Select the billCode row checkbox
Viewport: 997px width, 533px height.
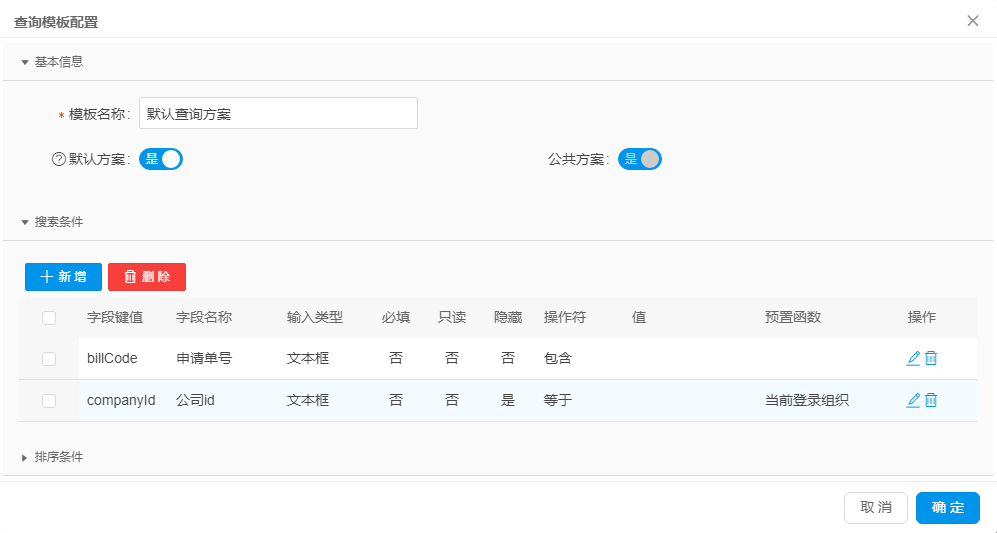(49, 358)
